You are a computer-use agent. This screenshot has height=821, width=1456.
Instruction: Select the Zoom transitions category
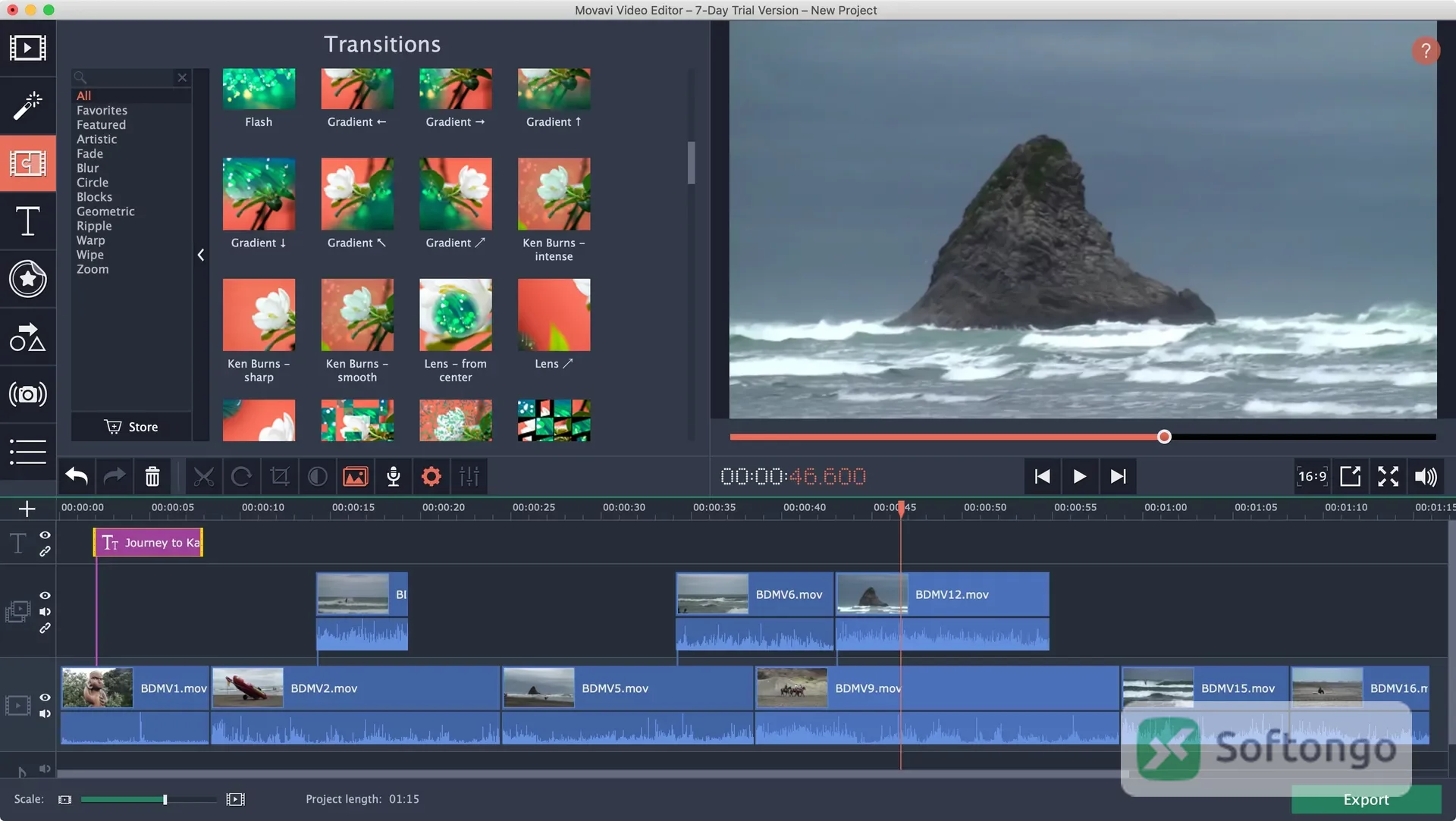point(93,269)
